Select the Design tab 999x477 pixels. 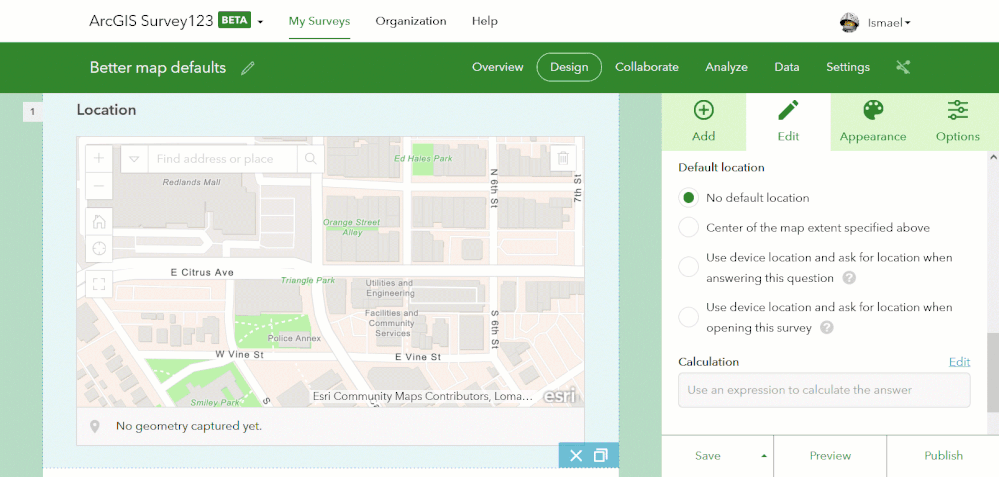[x=569, y=67]
